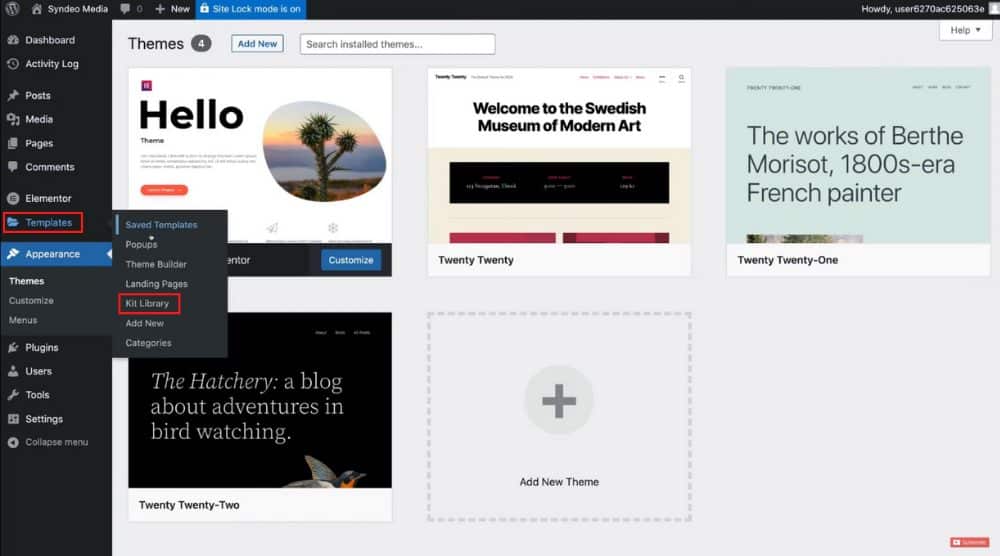The width and height of the screenshot is (1000, 556).
Task: Click the Dashboard gauge icon
Action: [13, 40]
